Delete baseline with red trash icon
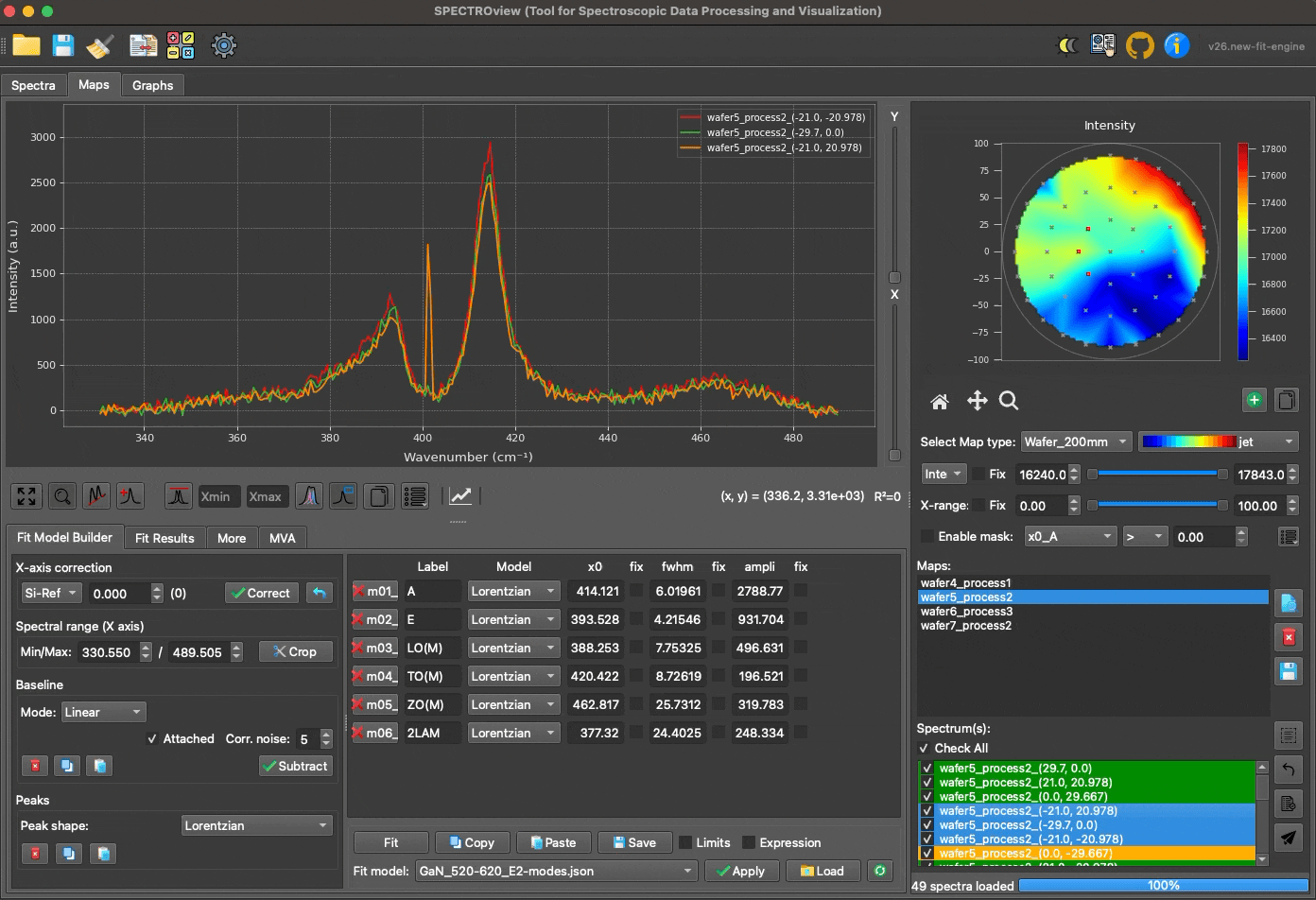The image size is (1316, 900). coord(34,766)
